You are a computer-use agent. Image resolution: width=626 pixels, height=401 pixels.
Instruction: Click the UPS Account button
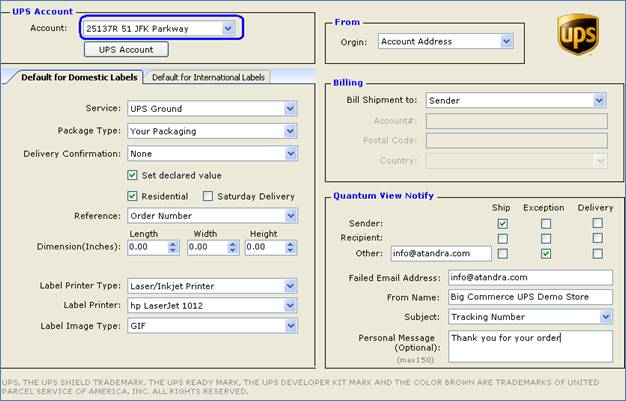tap(126, 50)
